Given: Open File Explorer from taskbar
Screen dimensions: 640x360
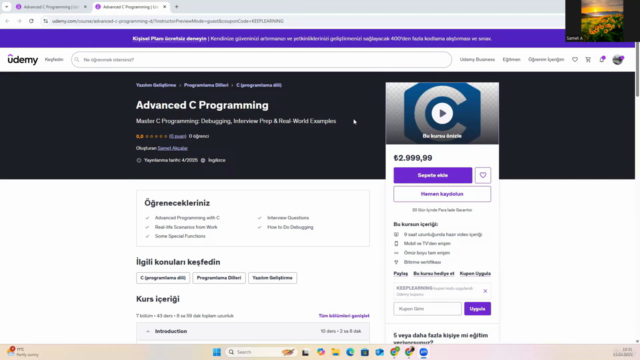Looking at the screenshot, I should pos(336,352).
